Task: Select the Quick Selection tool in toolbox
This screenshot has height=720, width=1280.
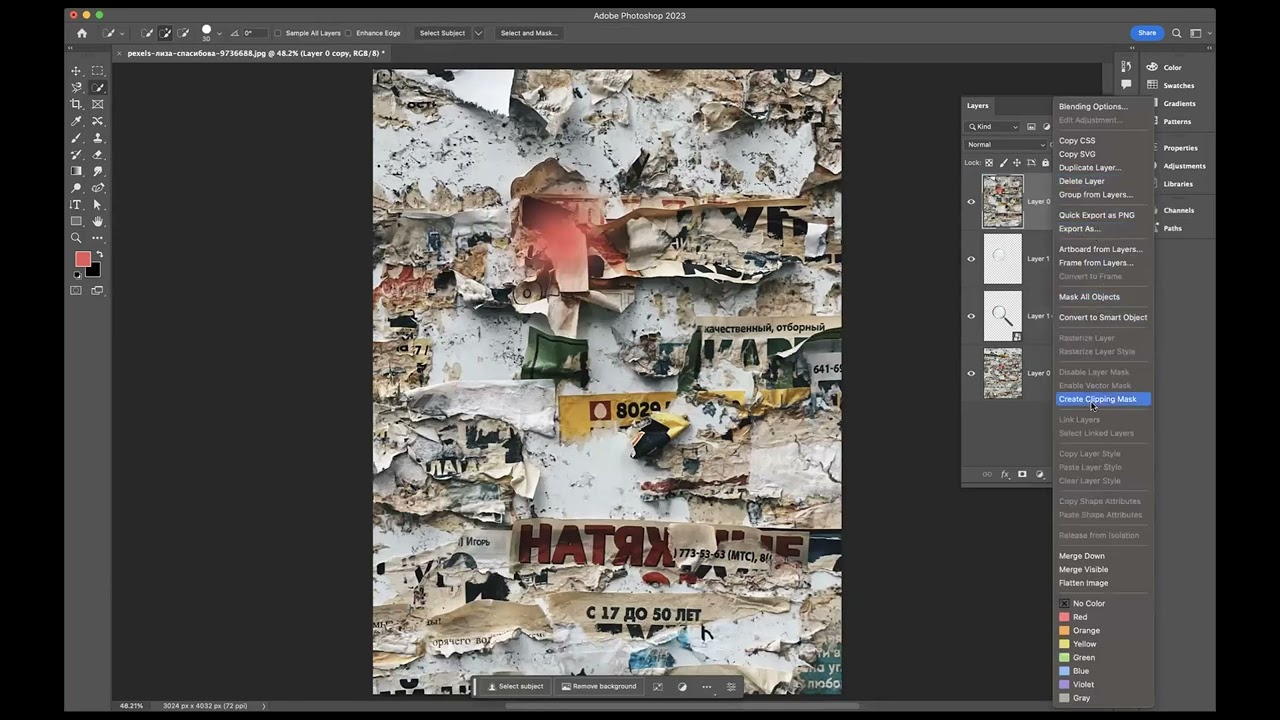Action: 97,88
